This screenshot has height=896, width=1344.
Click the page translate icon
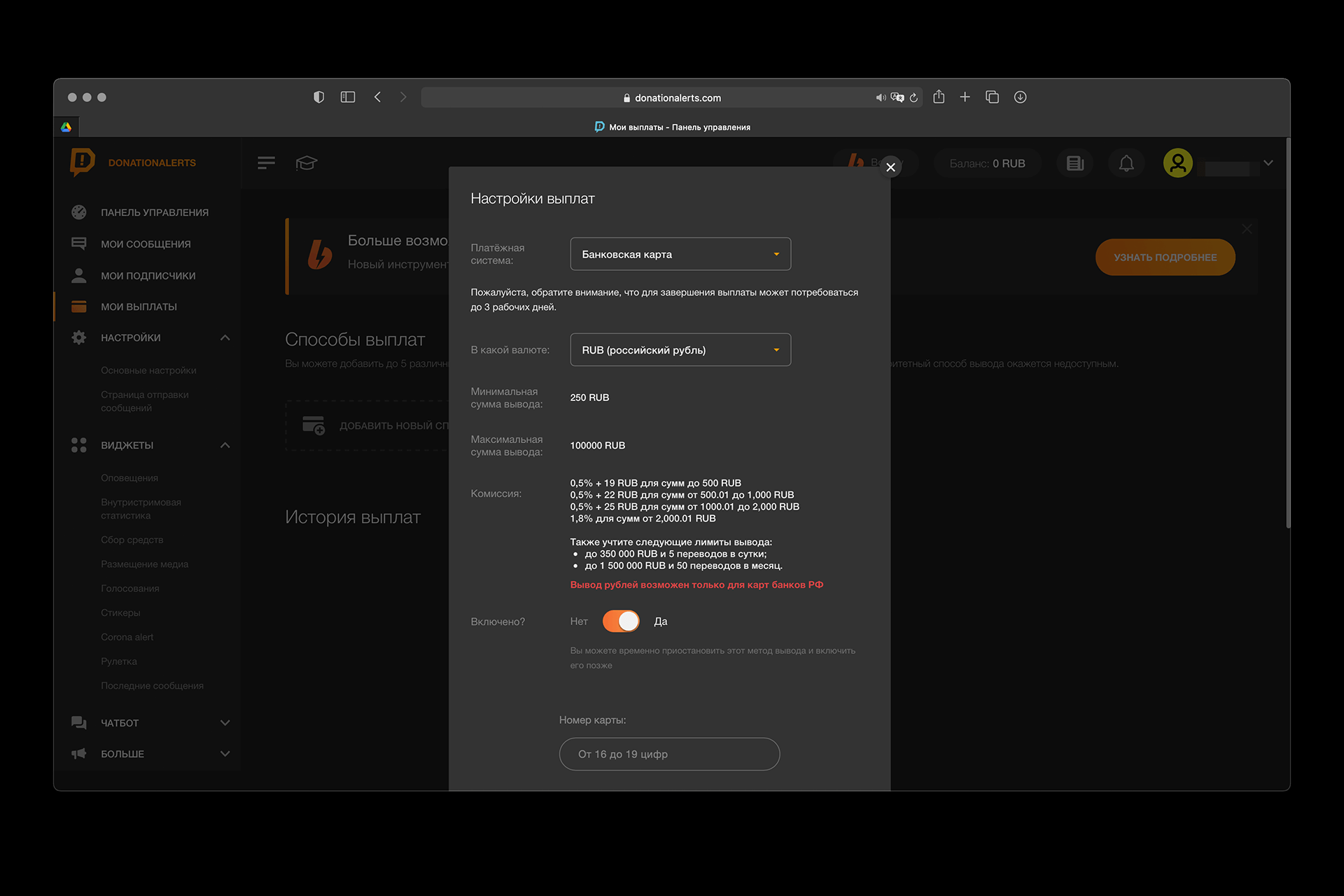897,98
